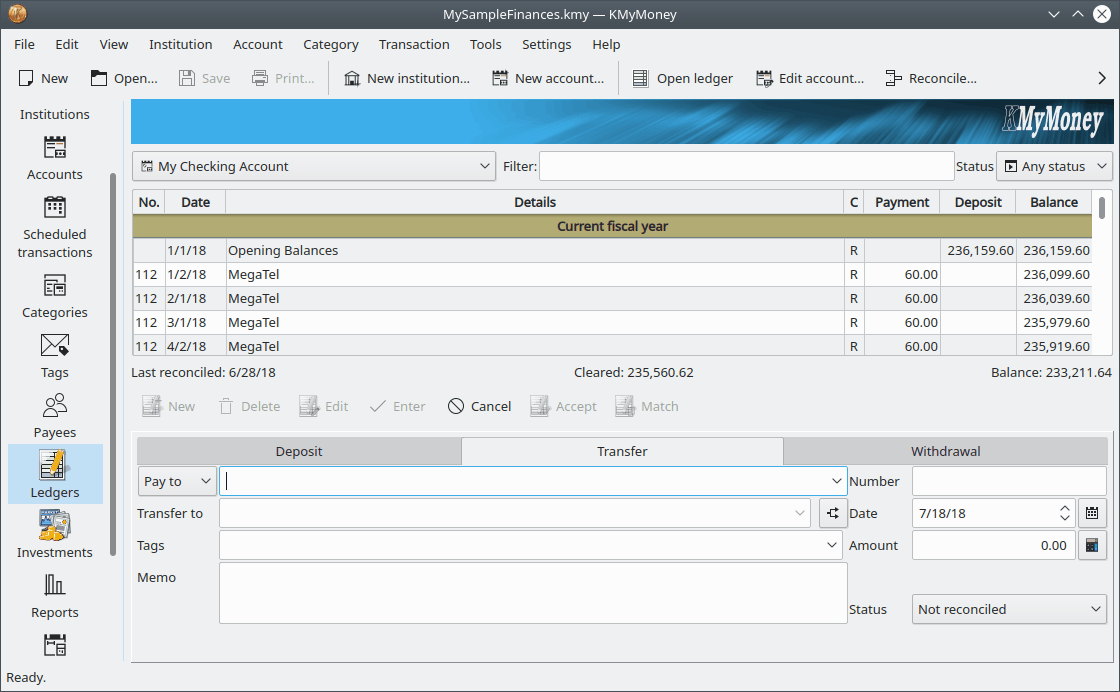The image size is (1120, 692).
Task: Click Open… in the toolbar
Action: tap(124, 79)
